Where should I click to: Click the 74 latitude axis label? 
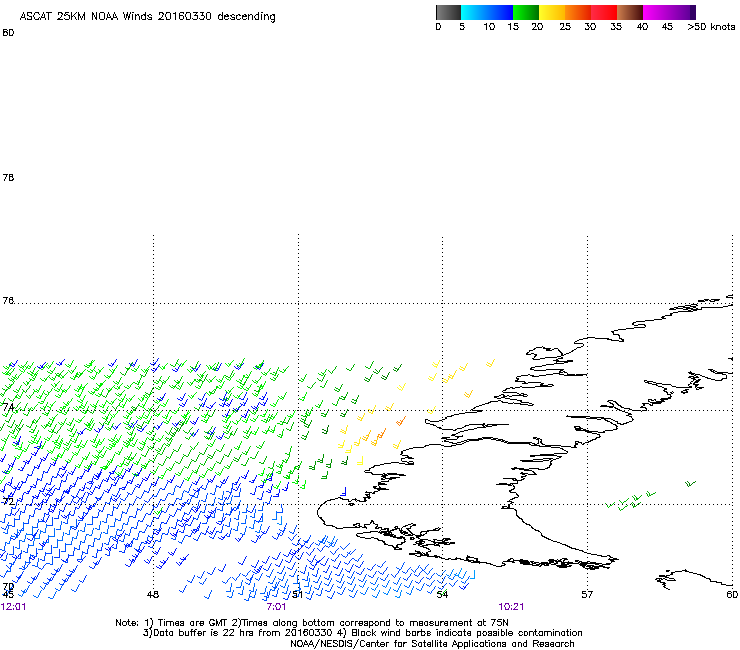[x=8, y=407]
